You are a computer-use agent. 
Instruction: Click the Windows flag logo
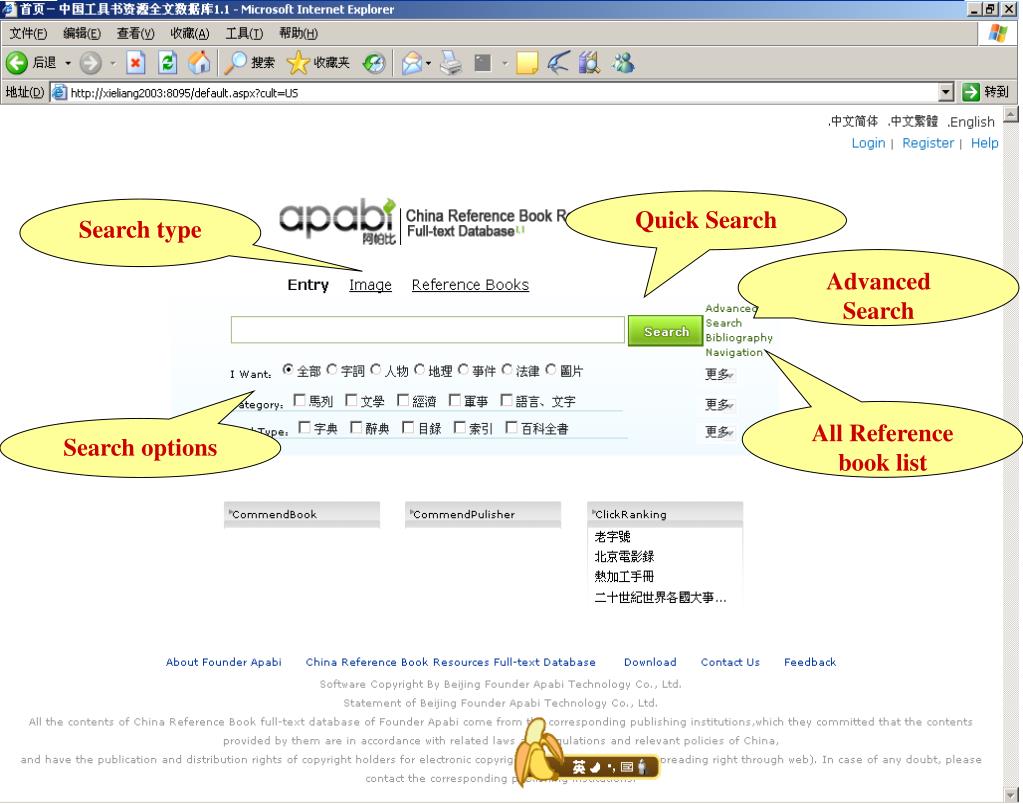[x=998, y=33]
